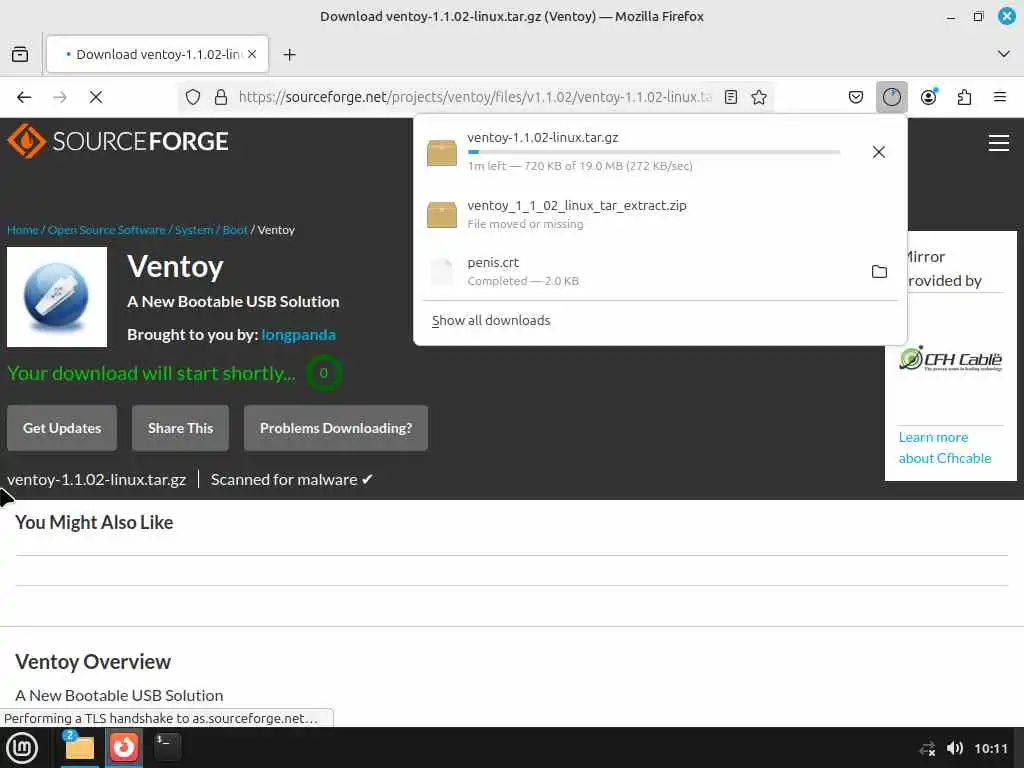Follow the Home breadcrumb link
This screenshot has width=1024, height=768.
pos(22,230)
